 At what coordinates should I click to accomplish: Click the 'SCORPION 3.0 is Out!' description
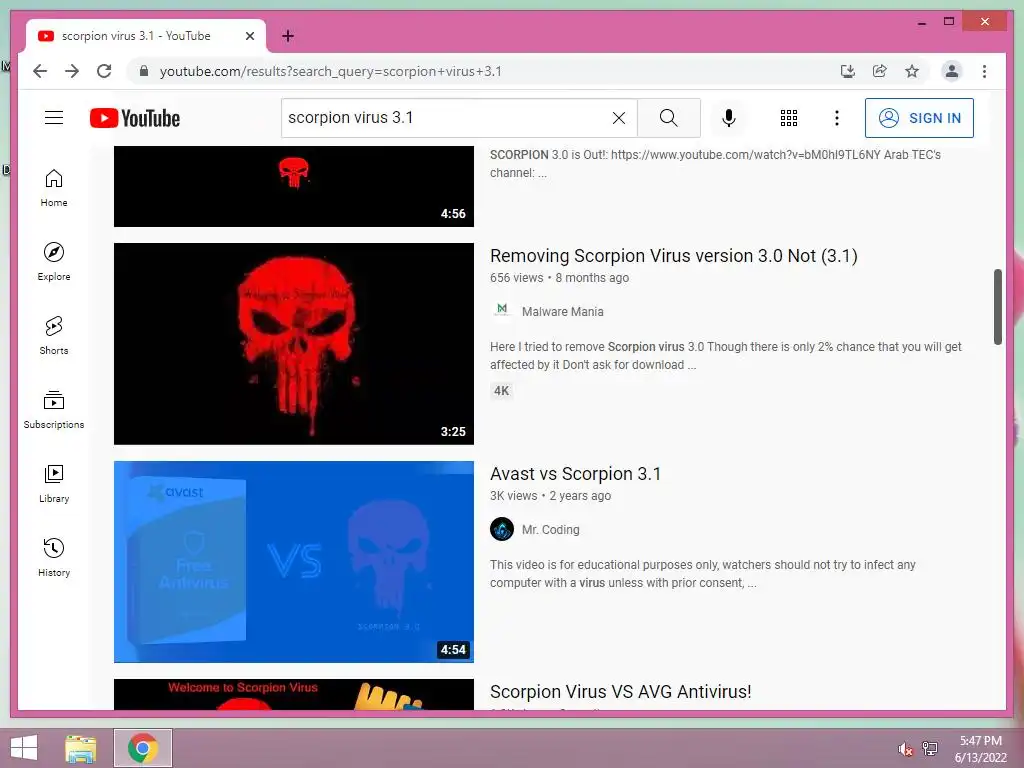point(715,163)
